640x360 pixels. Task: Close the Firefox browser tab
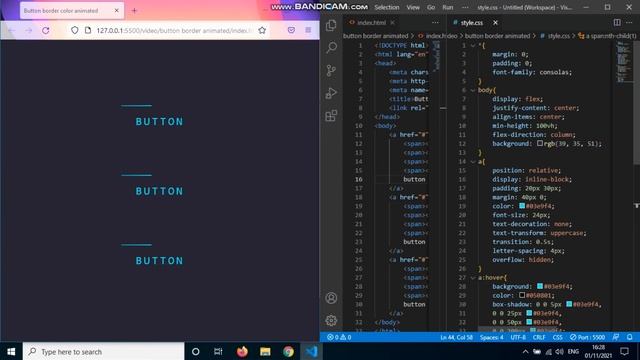pos(116,11)
